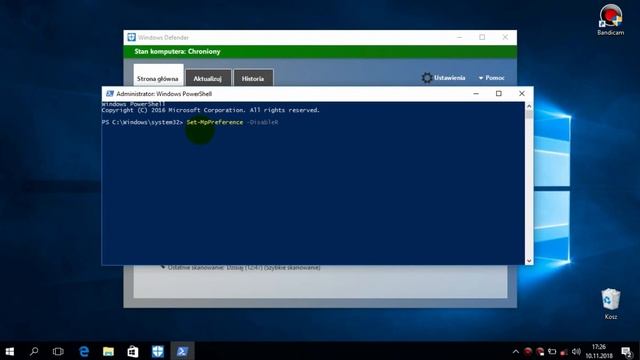
Task: Open taskbar search magnifier
Action: (34, 351)
